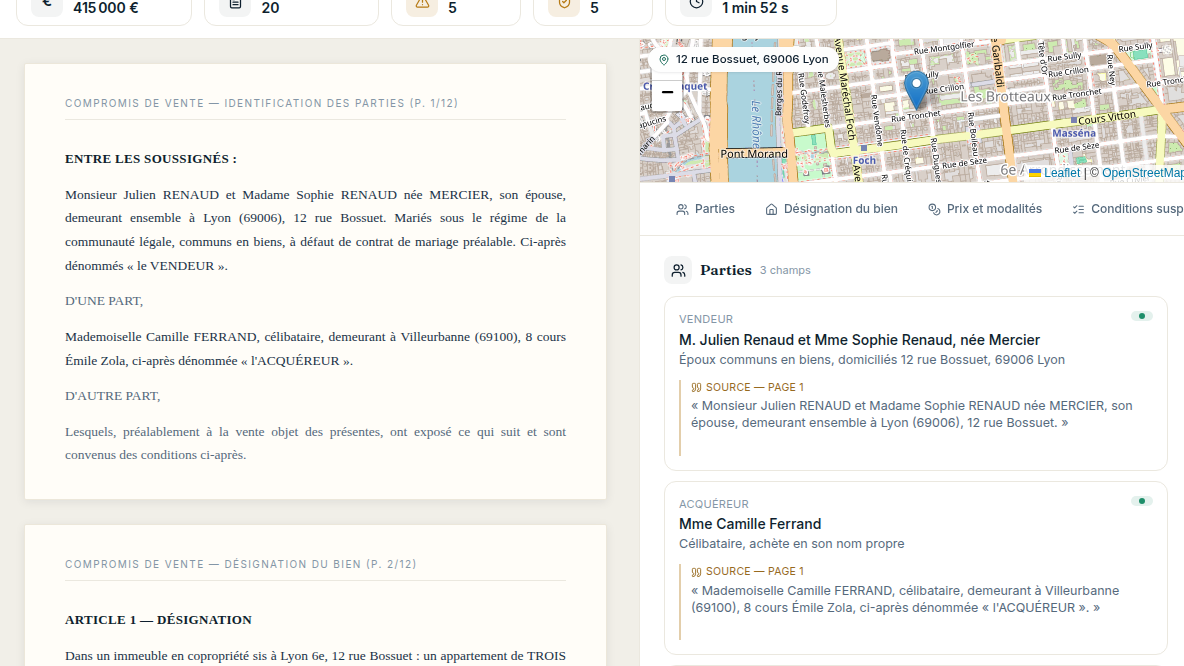Select the Prix et modalités tab
This screenshot has height=666, width=1184.
click(x=985, y=209)
